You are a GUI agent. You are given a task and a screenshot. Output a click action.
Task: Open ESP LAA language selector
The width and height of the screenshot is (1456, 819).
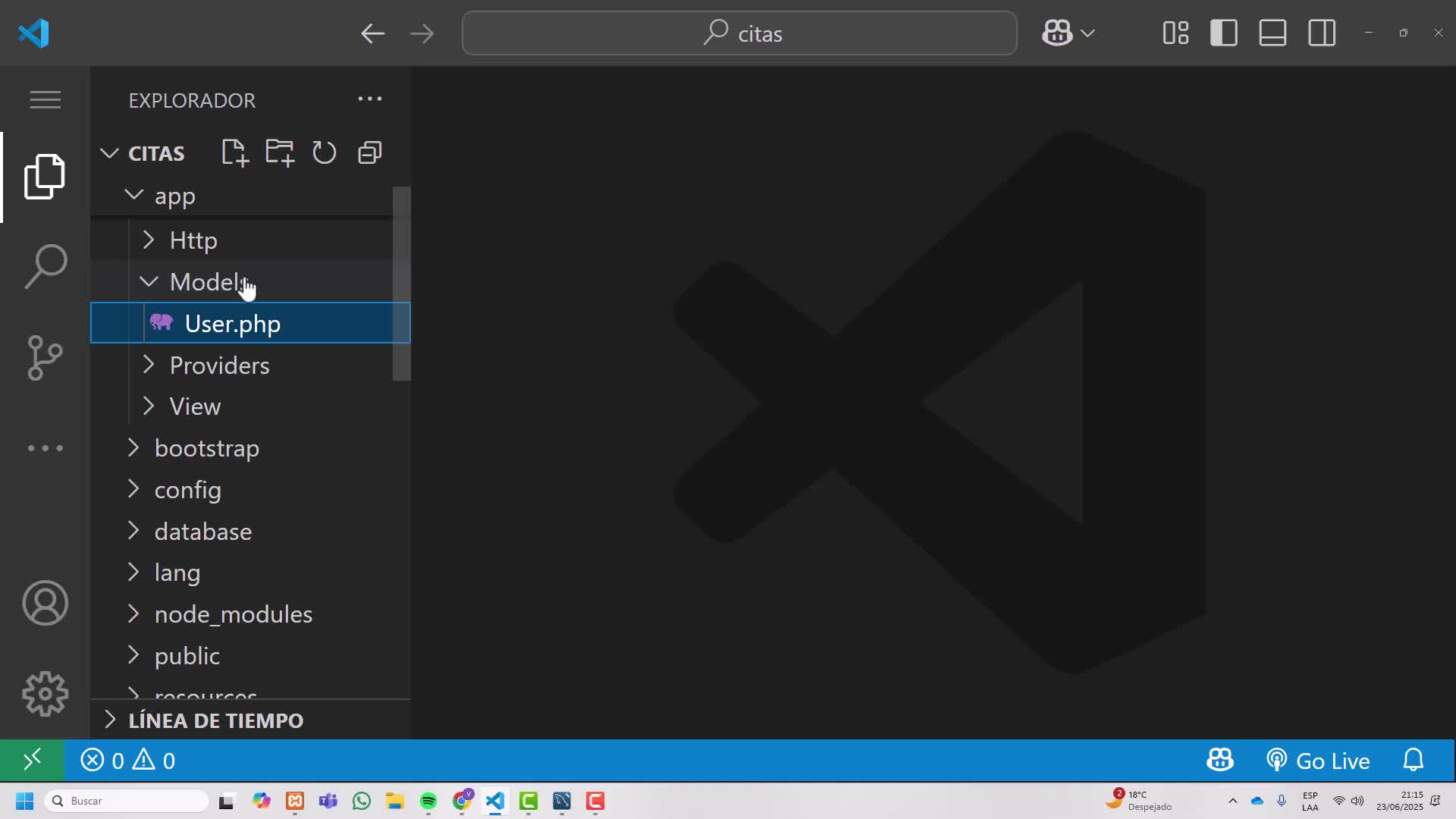point(1310,801)
